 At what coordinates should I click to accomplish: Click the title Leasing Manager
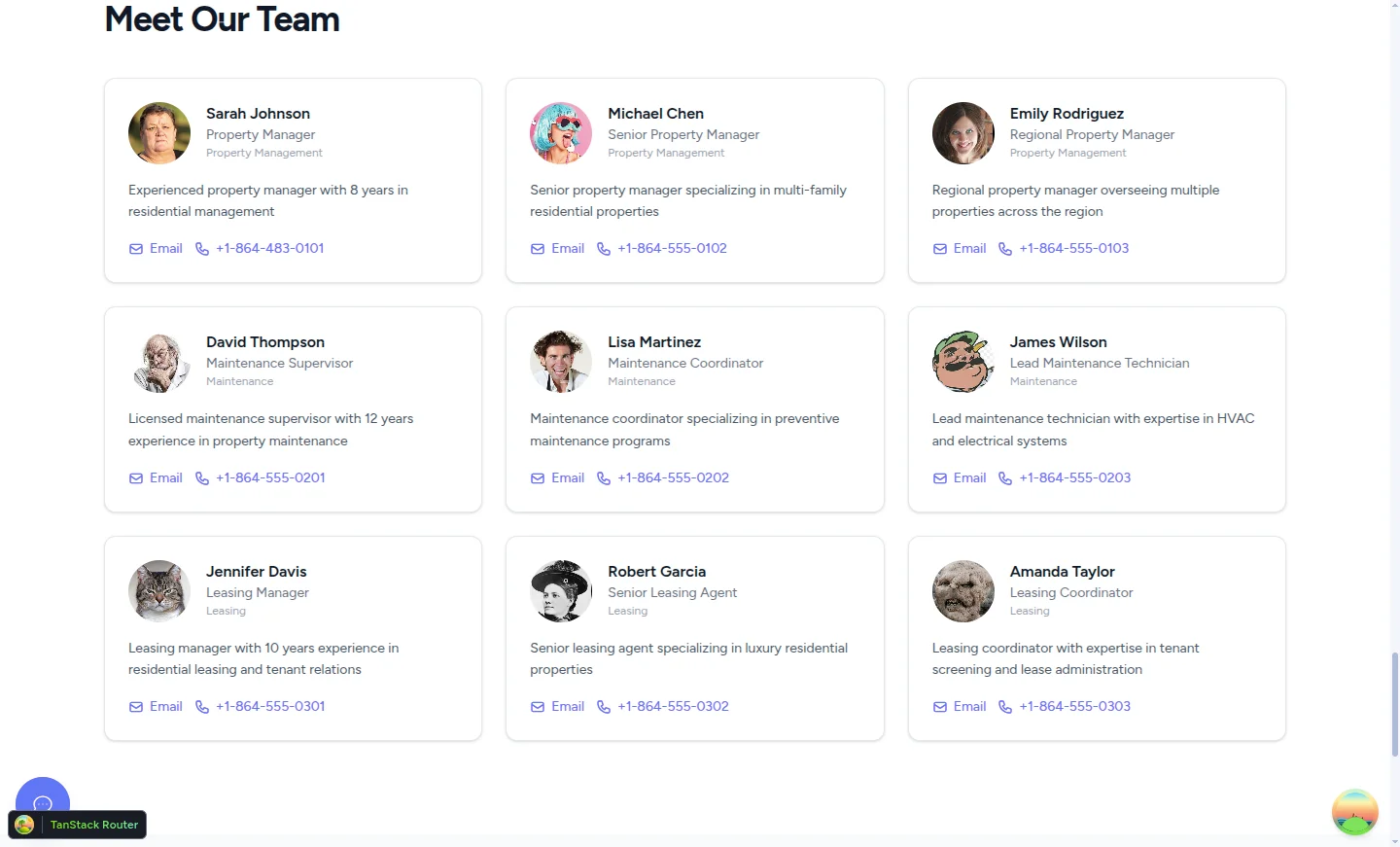[258, 593]
